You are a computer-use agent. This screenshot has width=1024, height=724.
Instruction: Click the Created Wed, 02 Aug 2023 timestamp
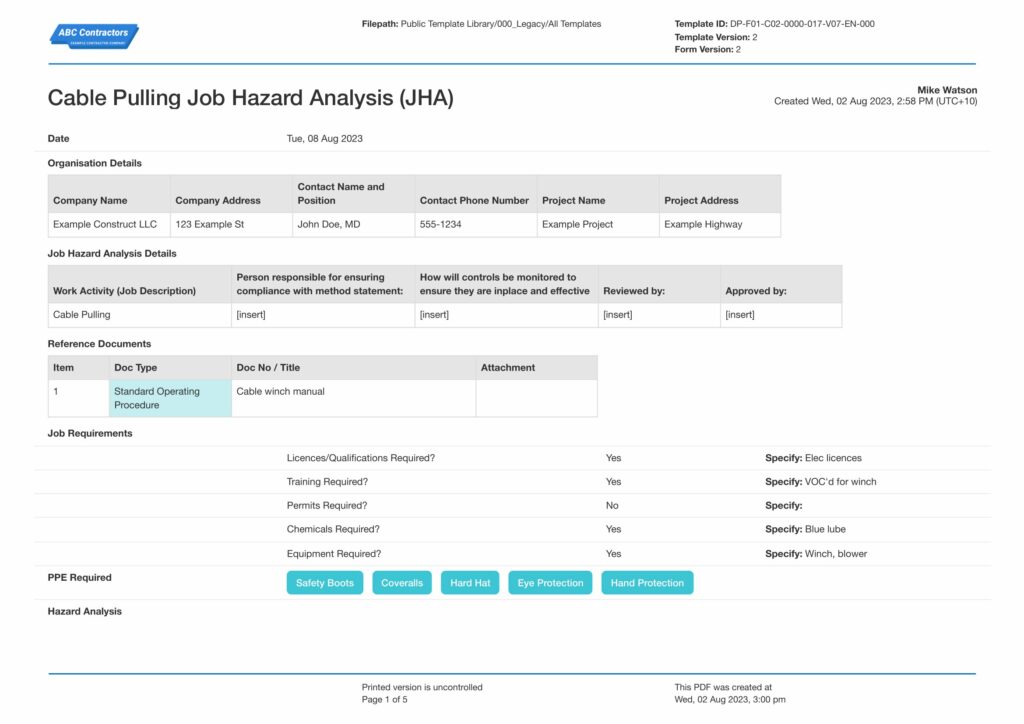coord(876,101)
